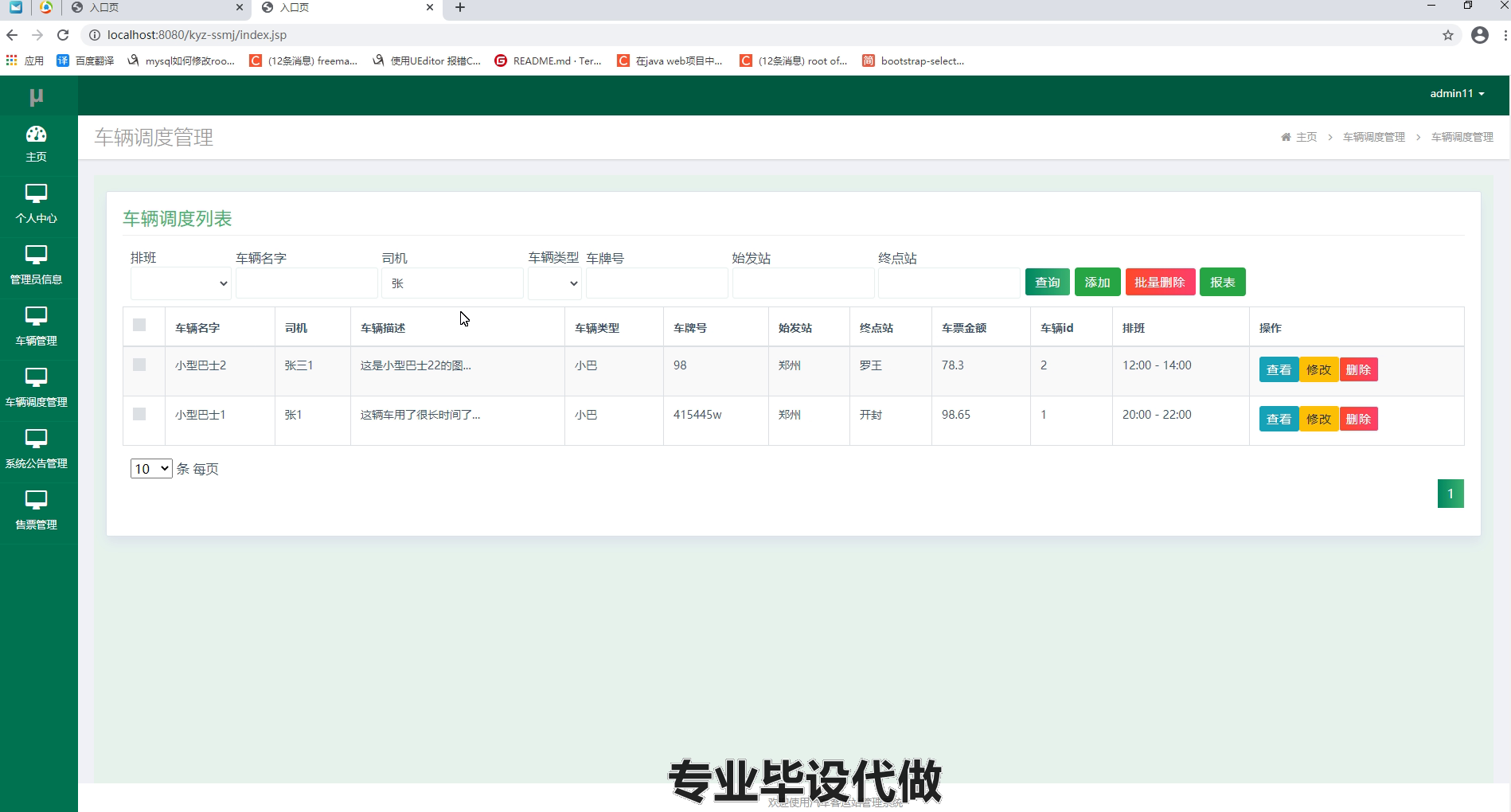
Task: Click the browser address bar URL
Action: [x=197, y=35]
